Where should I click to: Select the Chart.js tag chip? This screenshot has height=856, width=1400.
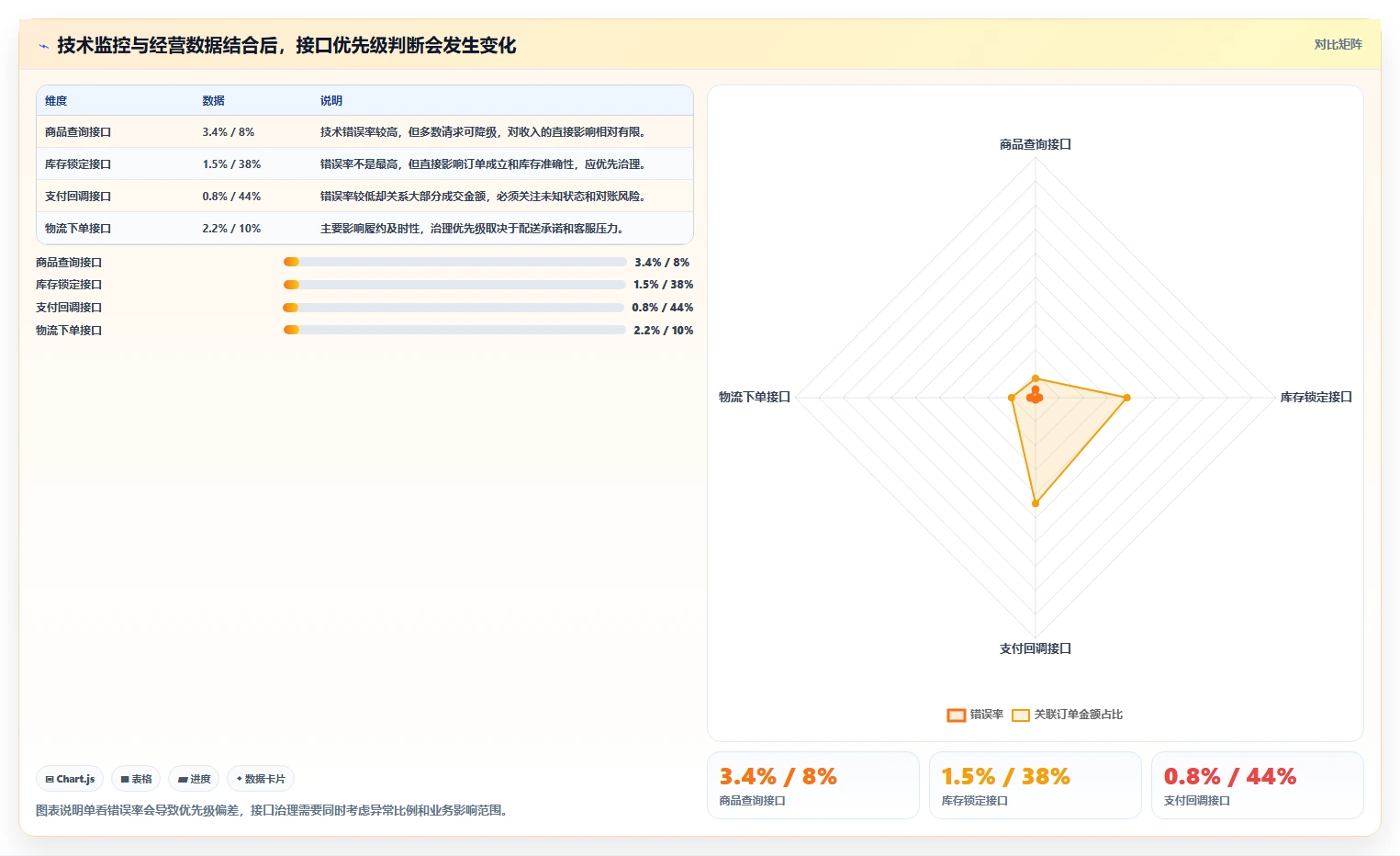pos(70,779)
